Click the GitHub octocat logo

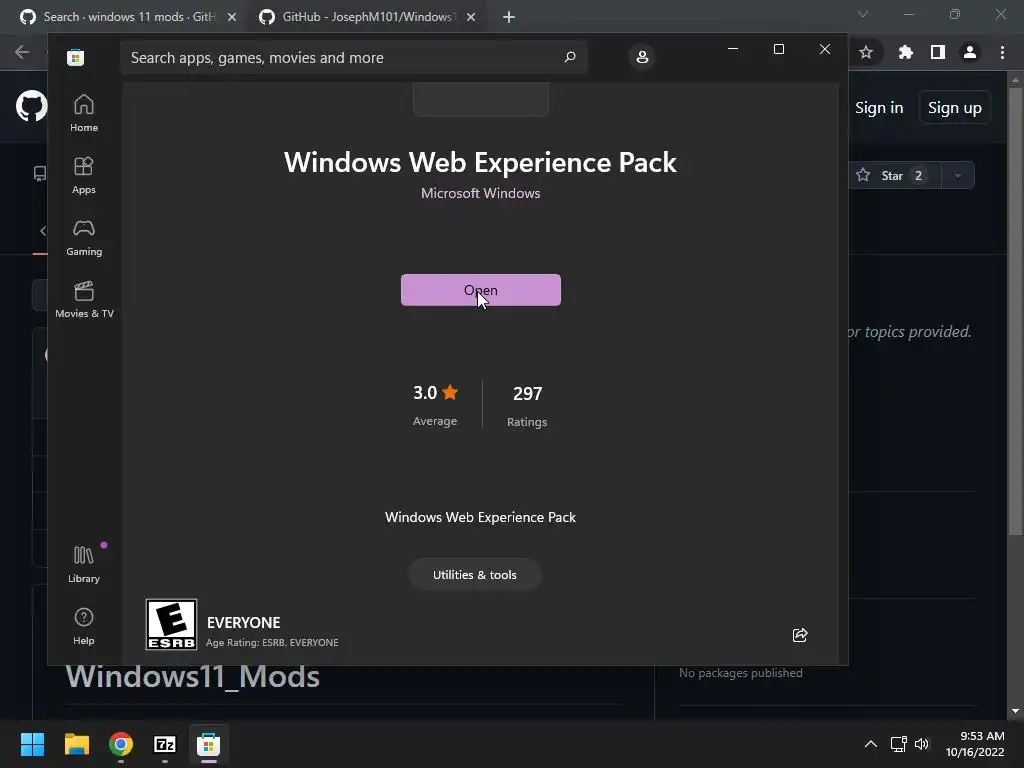pos(31,106)
